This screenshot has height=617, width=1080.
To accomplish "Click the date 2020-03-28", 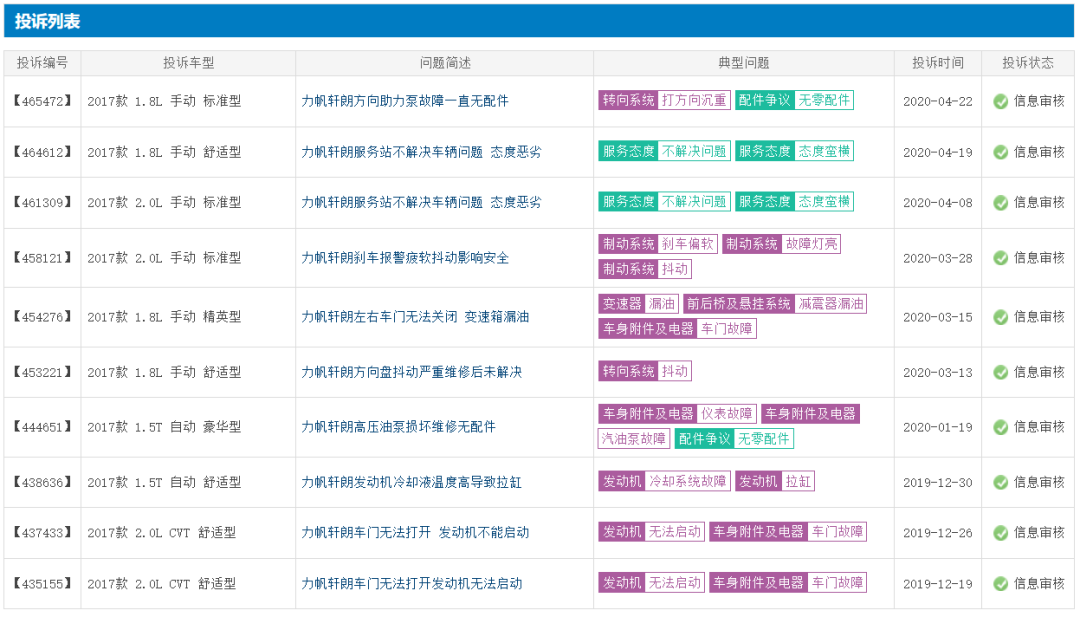I will [x=937, y=258].
